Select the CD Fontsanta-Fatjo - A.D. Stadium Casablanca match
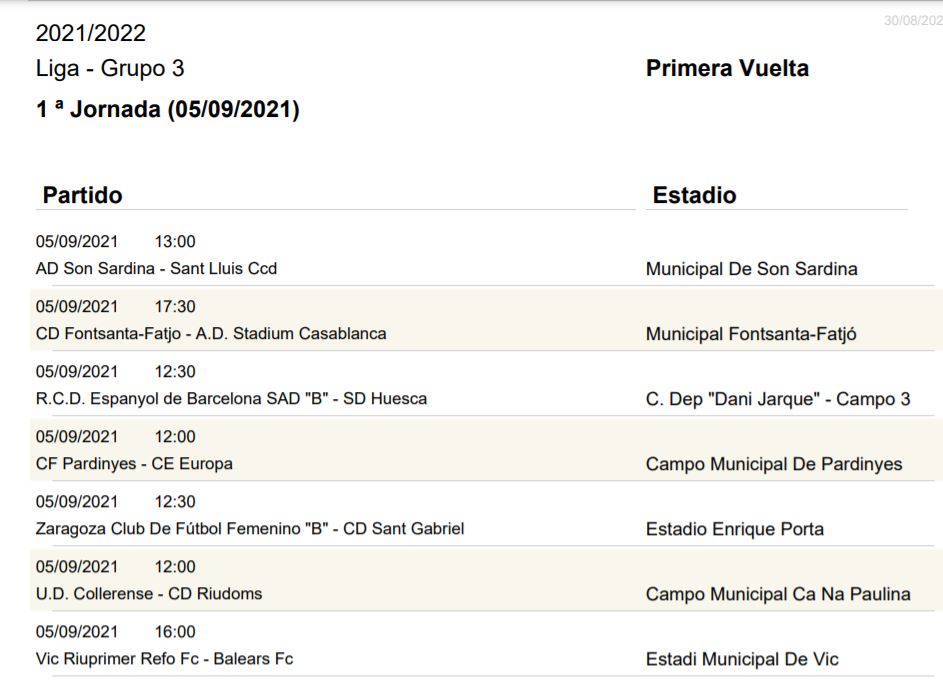The width and height of the screenshot is (943, 689). [x=211, y=333]
